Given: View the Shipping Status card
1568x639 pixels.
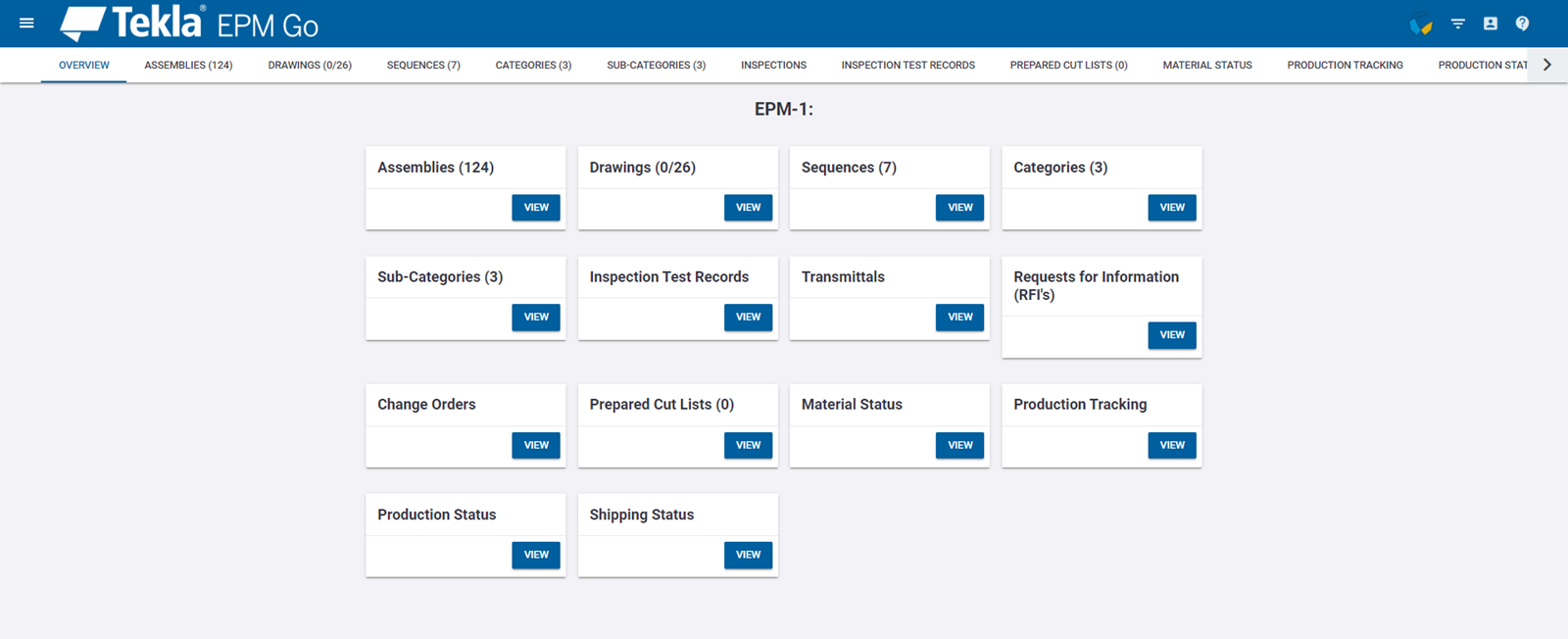Looking at the screenshot, I should tap(748, 555).
